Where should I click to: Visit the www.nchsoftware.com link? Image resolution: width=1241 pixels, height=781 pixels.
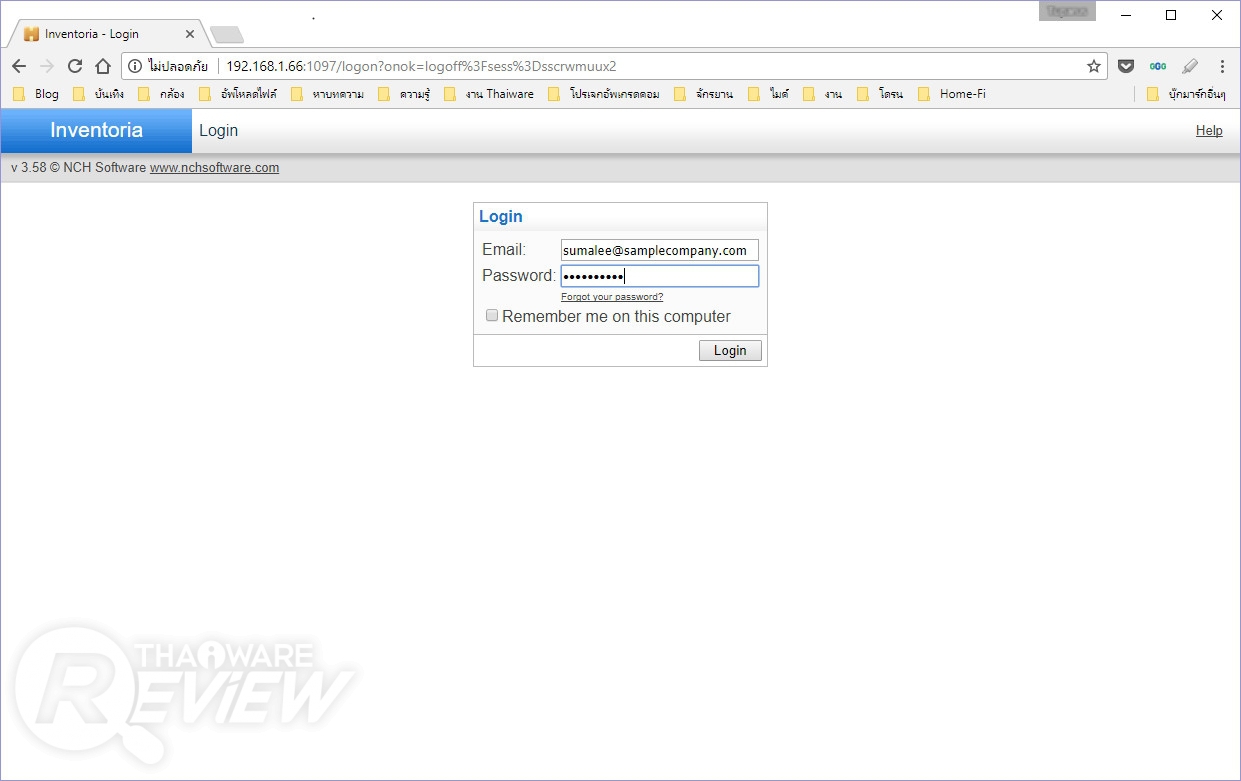click(214, 168)
